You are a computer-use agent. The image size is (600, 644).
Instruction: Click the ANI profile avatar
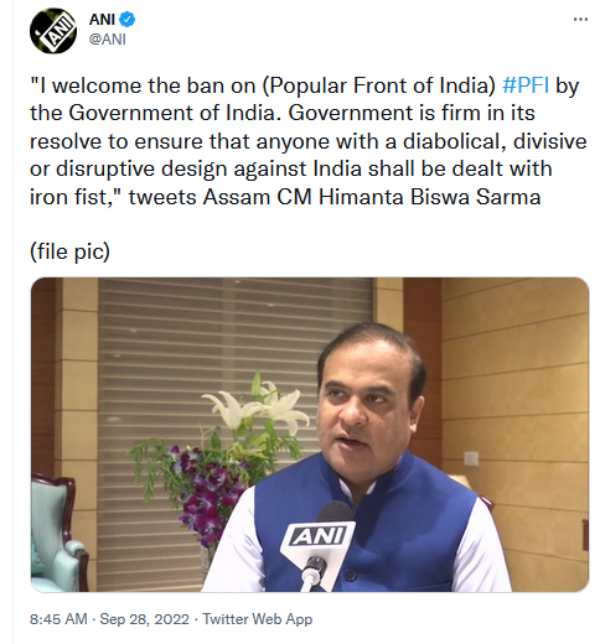[x=53, y=30]
